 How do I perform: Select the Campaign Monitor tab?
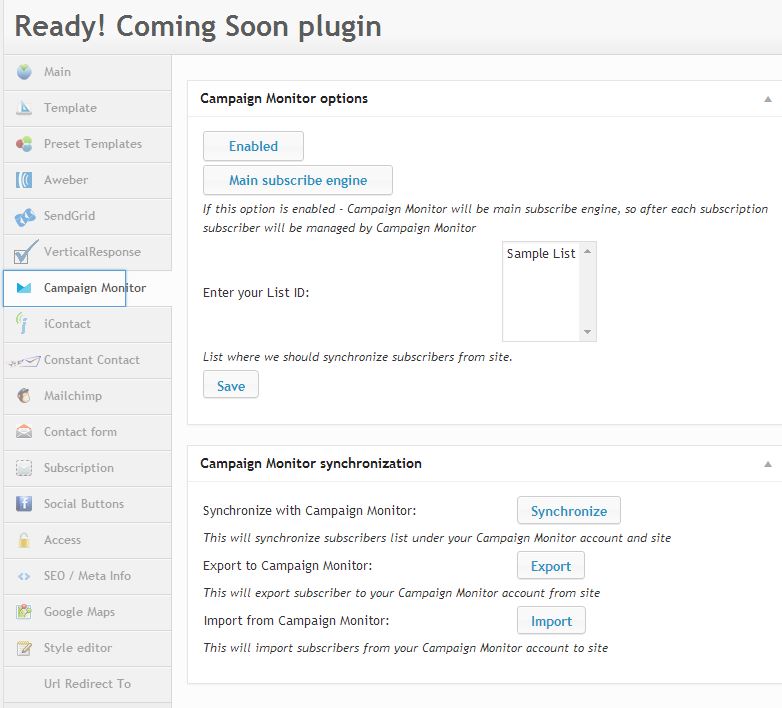coord(88,288)
